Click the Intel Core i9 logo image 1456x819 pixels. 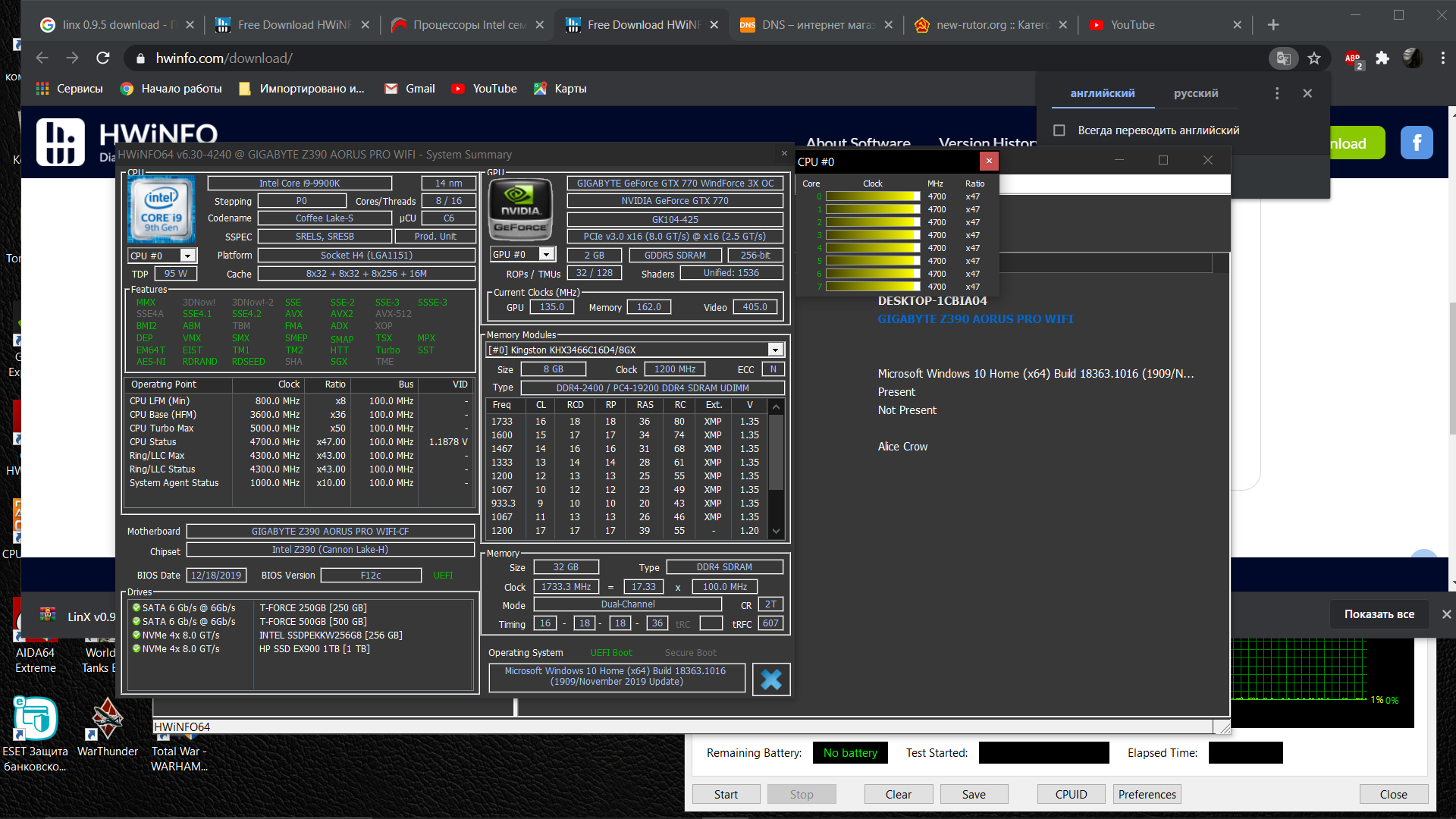coord(162,210)
